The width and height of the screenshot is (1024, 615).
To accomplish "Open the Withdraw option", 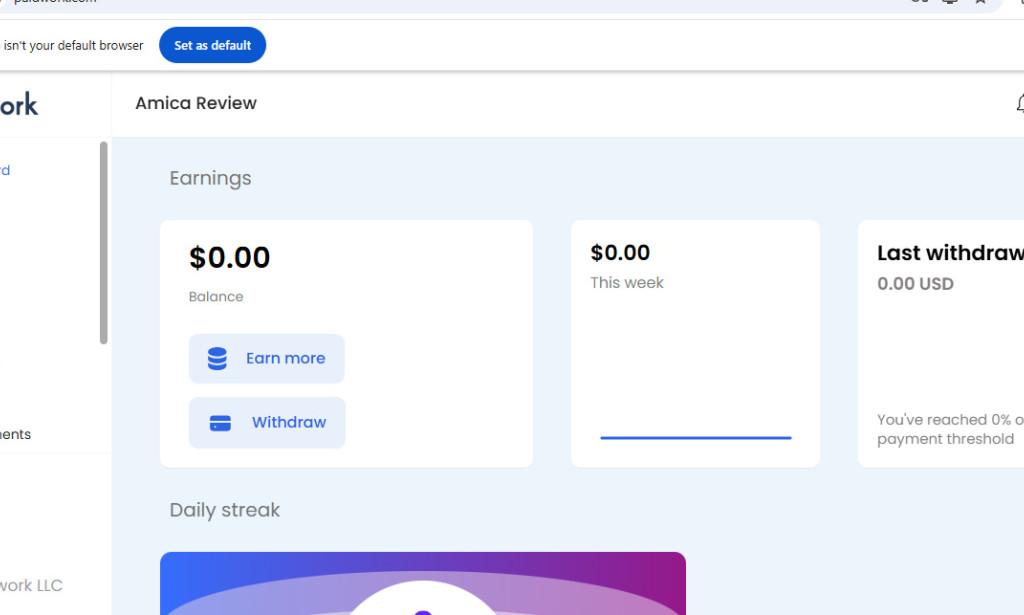I will [267, 422].
